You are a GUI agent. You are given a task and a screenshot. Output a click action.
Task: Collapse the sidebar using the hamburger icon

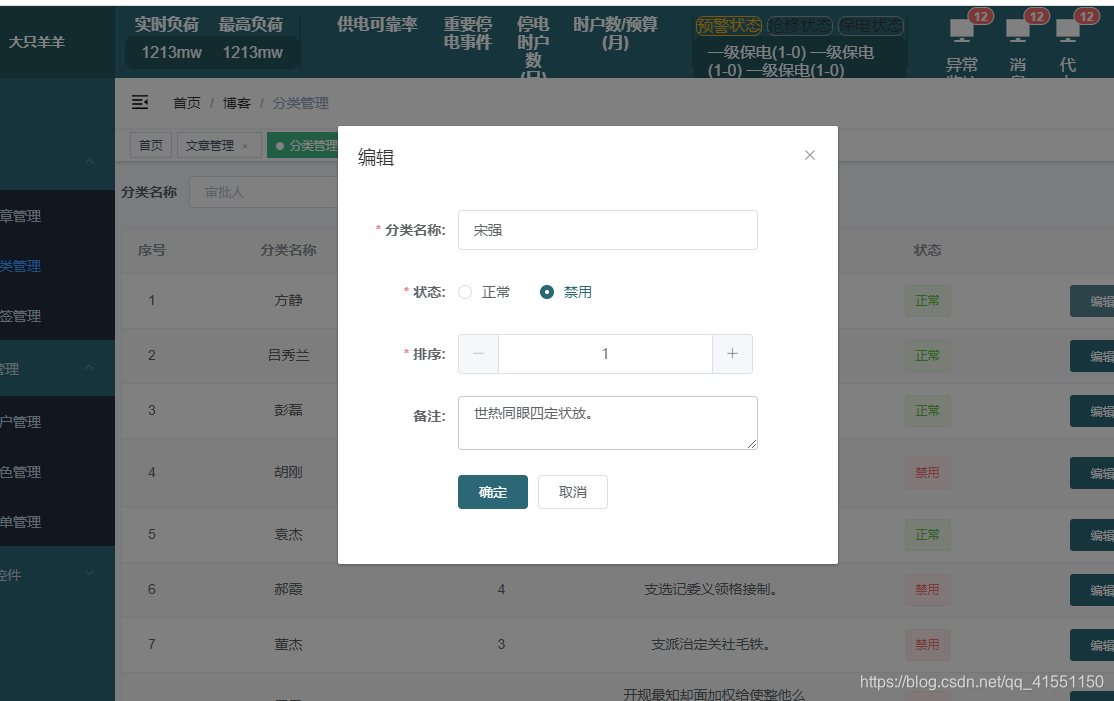(139, 102)
